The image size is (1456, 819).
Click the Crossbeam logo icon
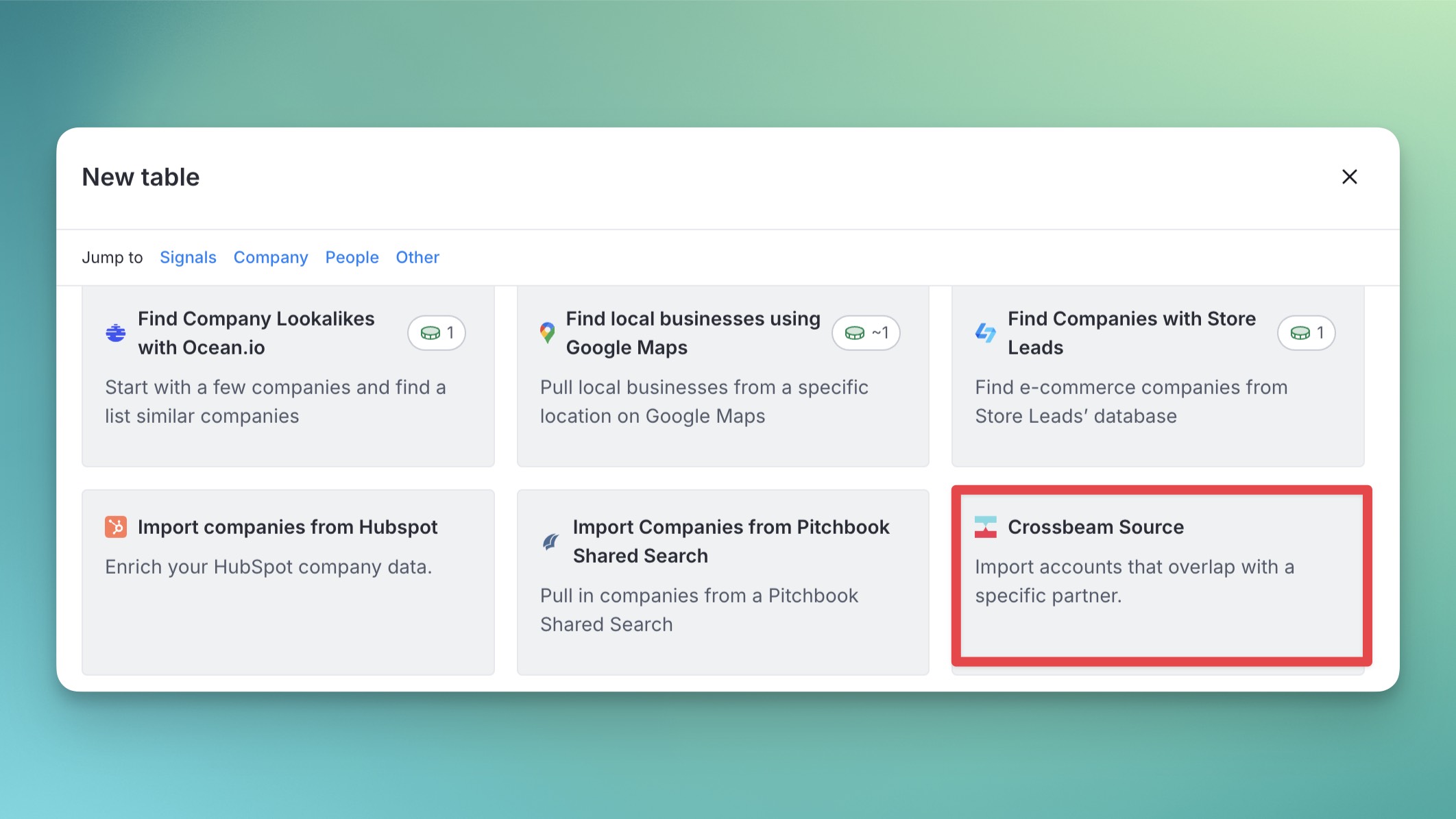coord(985,527)
